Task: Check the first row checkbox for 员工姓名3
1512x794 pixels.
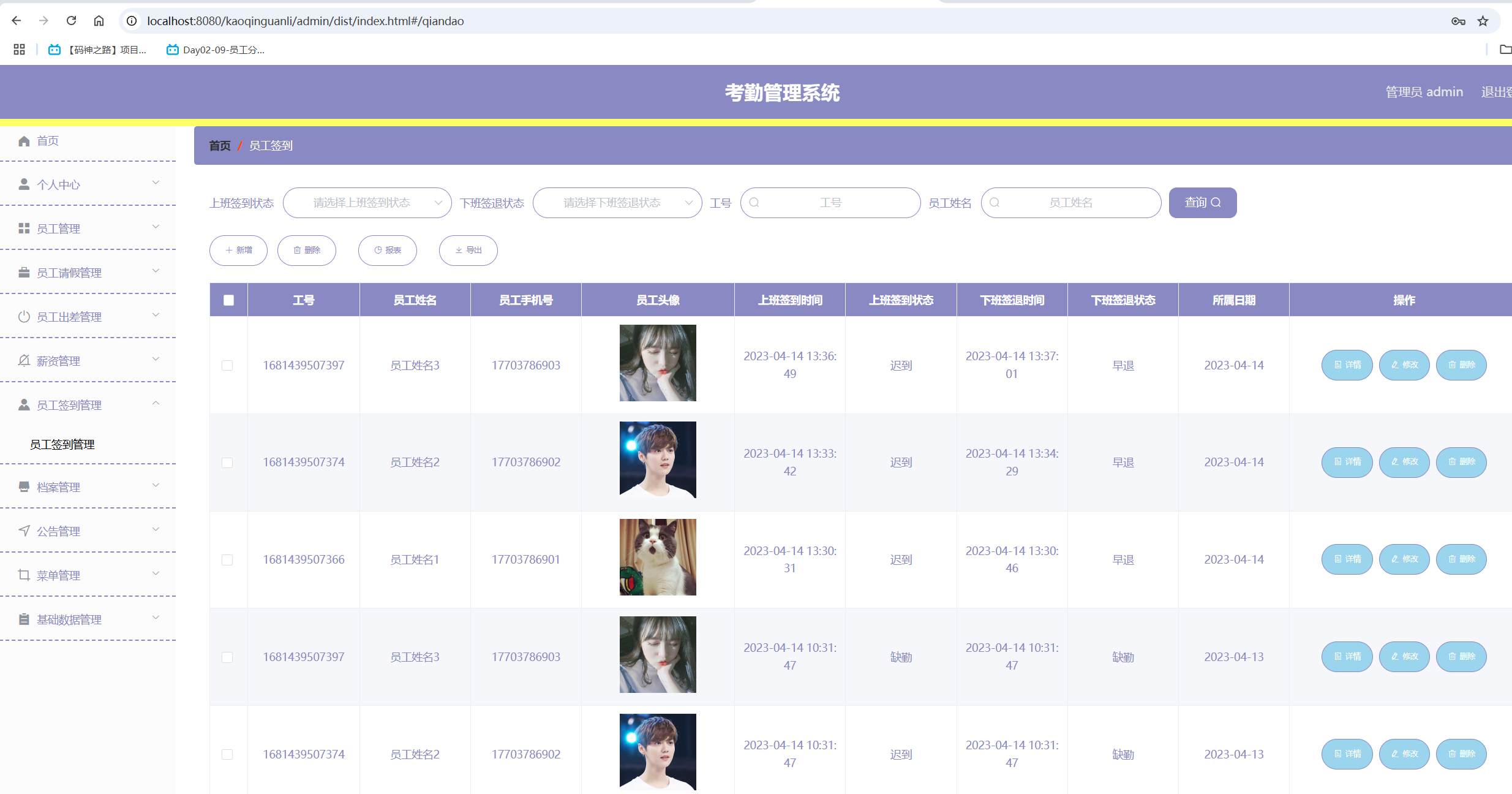Action: [x=227, y=365]
